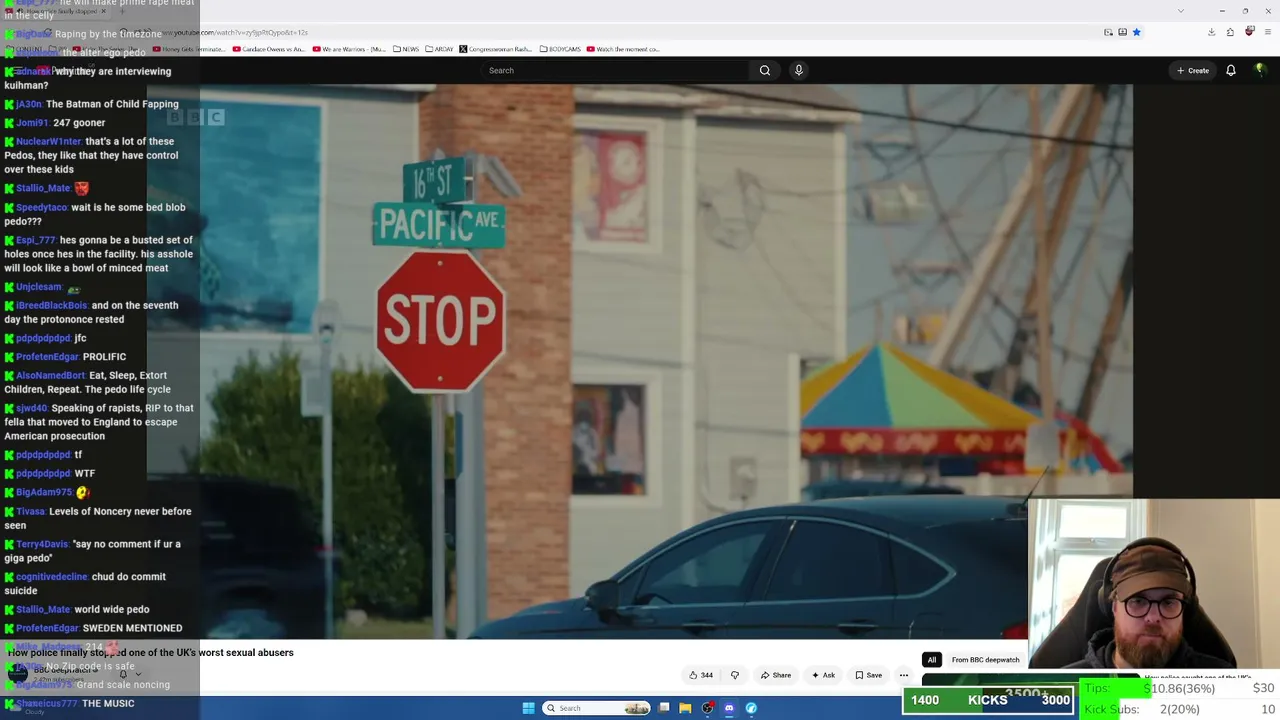The image size is (1280, 720).
Task: Click chat username Speedytaco
Action: point(42,207)
